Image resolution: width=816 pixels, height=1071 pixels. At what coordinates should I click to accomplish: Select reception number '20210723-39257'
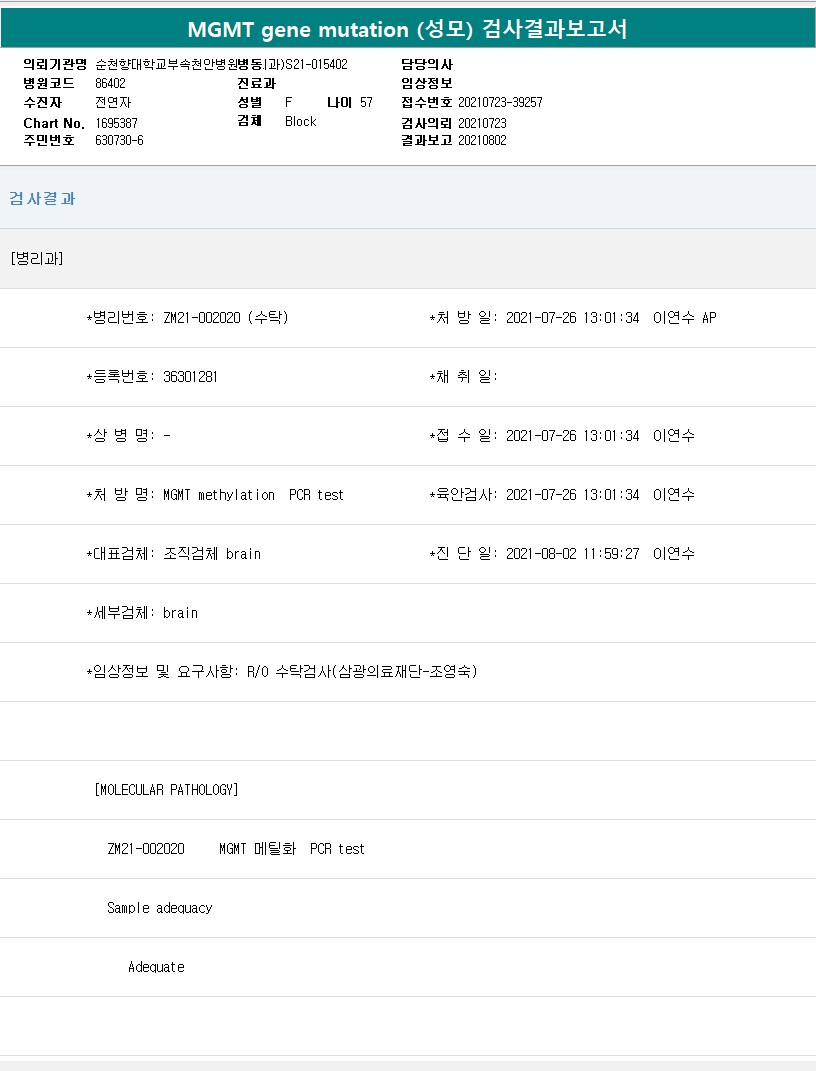(500, 102)
